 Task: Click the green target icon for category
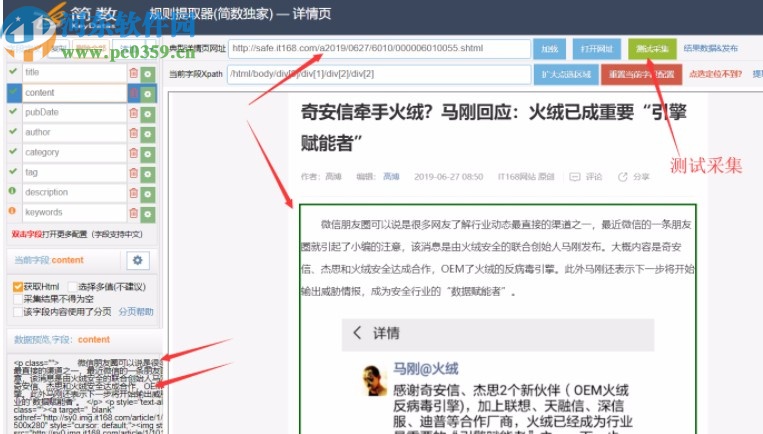pos(147,154)
